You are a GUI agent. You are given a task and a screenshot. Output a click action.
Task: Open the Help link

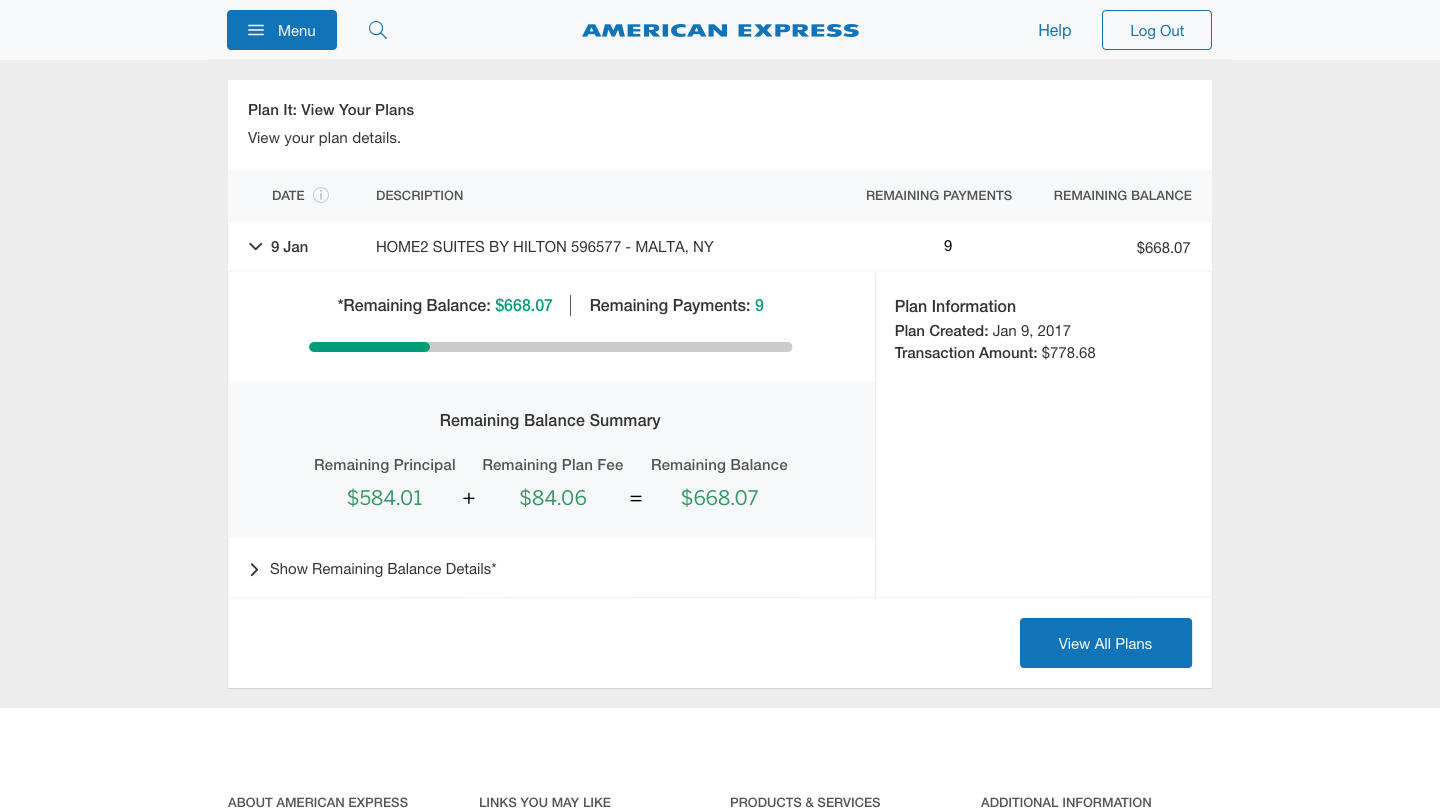[1054, 31]
